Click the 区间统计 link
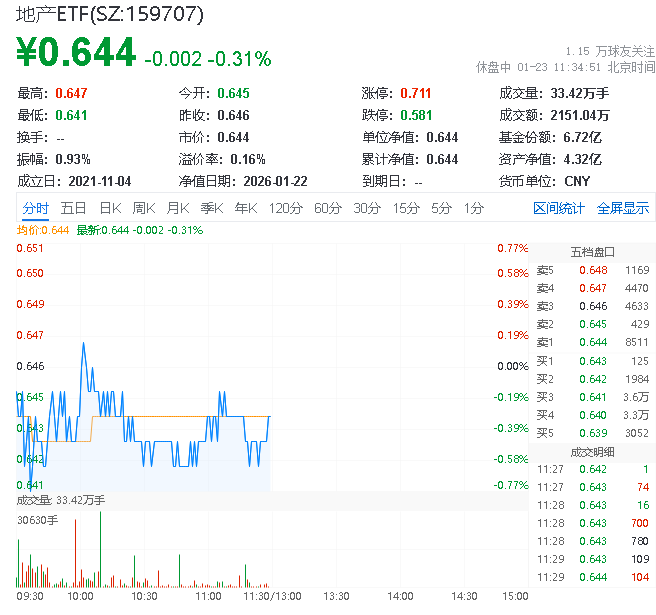Image resolution: width=656 pixels, height=615 pixels. pyautogui.click(x=559, y=208)
